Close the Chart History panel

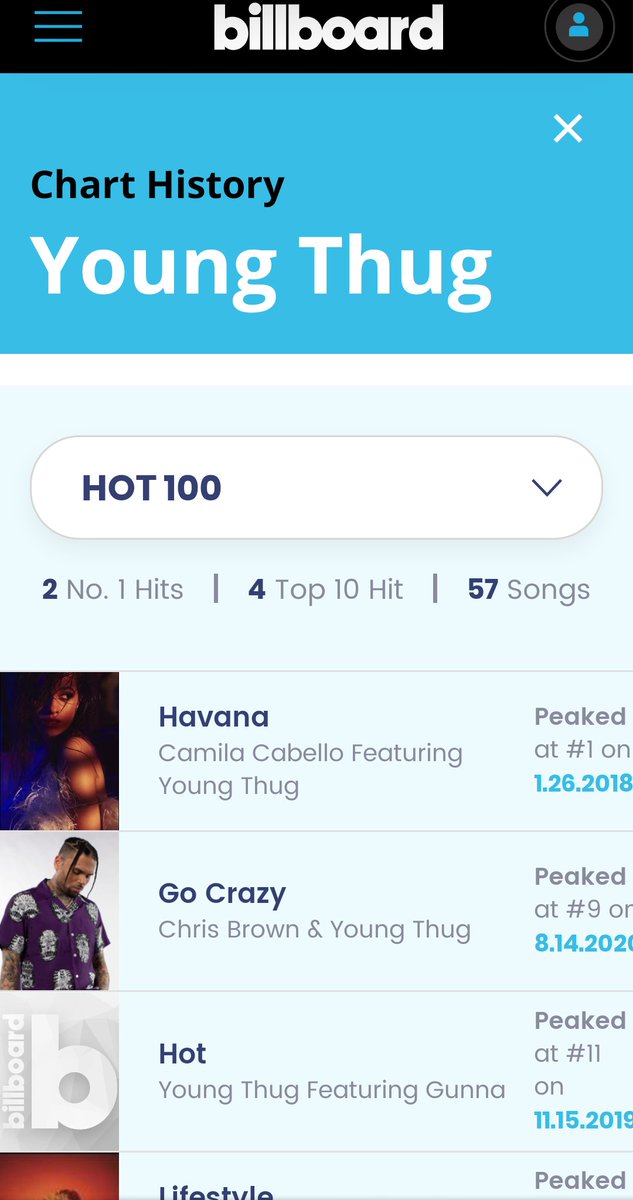(x=568, y=128)
